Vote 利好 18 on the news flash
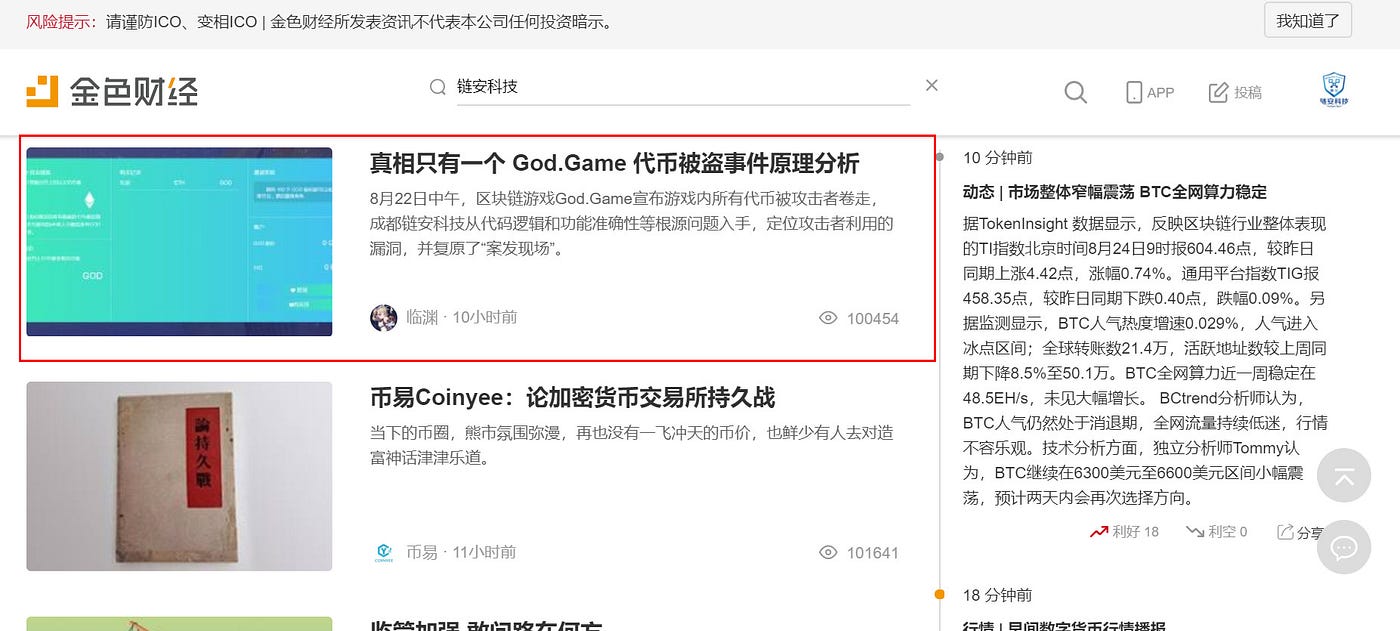This screenshot has width=1400, height=631. (1125, 531)
